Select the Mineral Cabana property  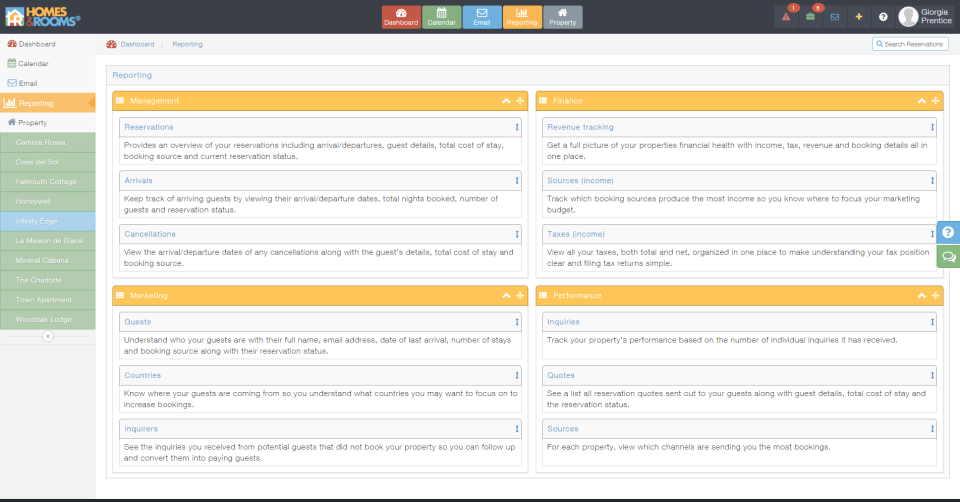click(x=48, y=260)
